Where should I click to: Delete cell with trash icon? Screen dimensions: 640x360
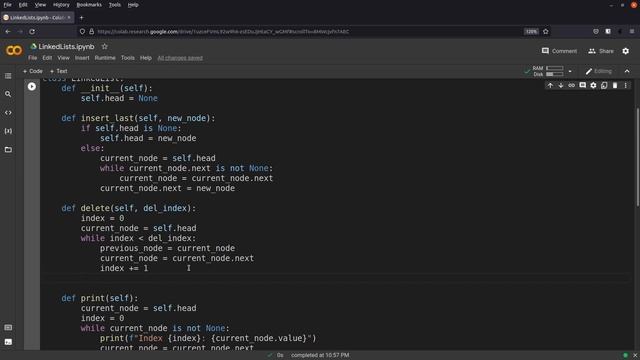(x=615, y=85)
